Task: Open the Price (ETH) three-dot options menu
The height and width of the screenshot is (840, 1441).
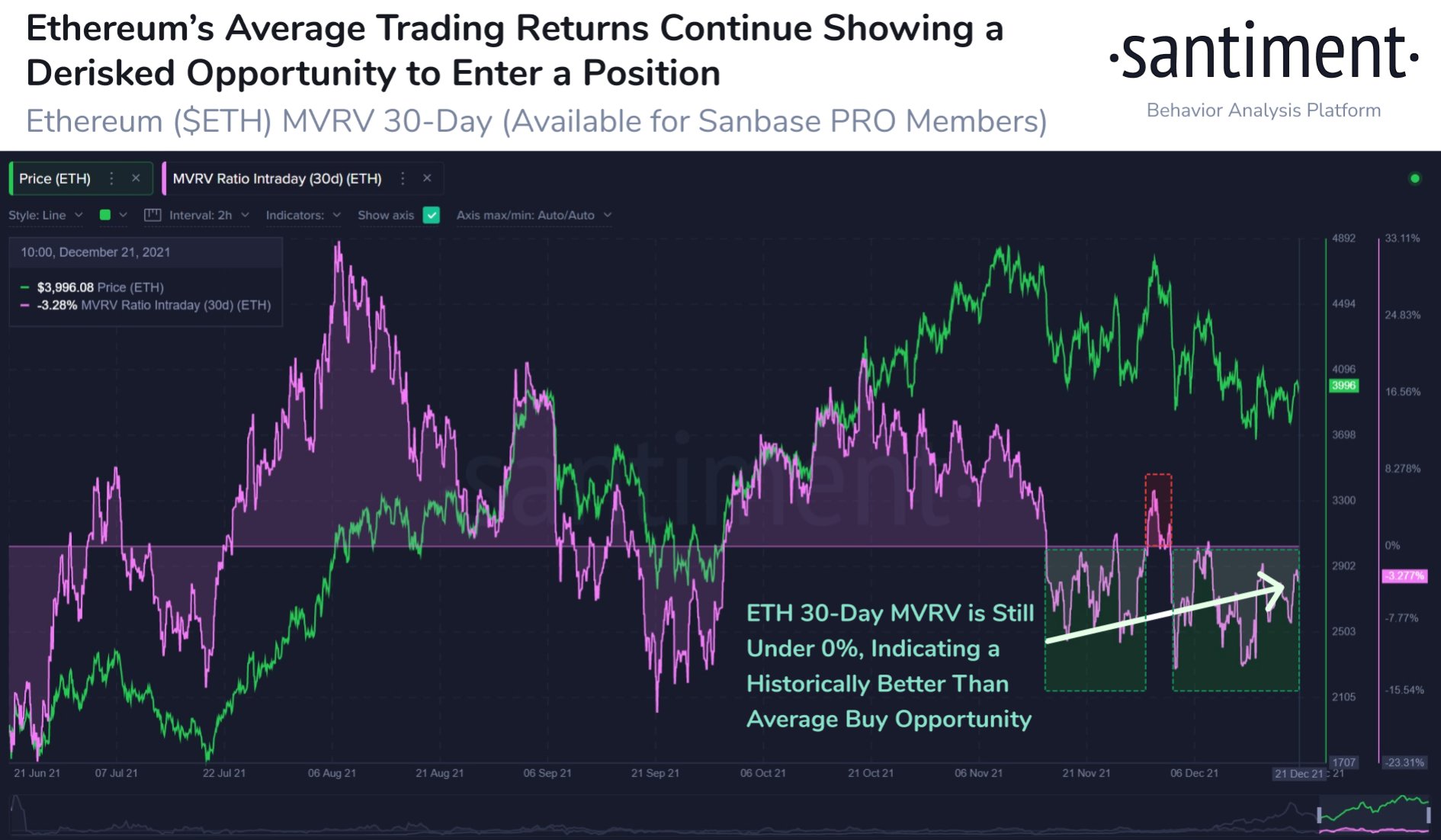Action: tap(111, 178)
